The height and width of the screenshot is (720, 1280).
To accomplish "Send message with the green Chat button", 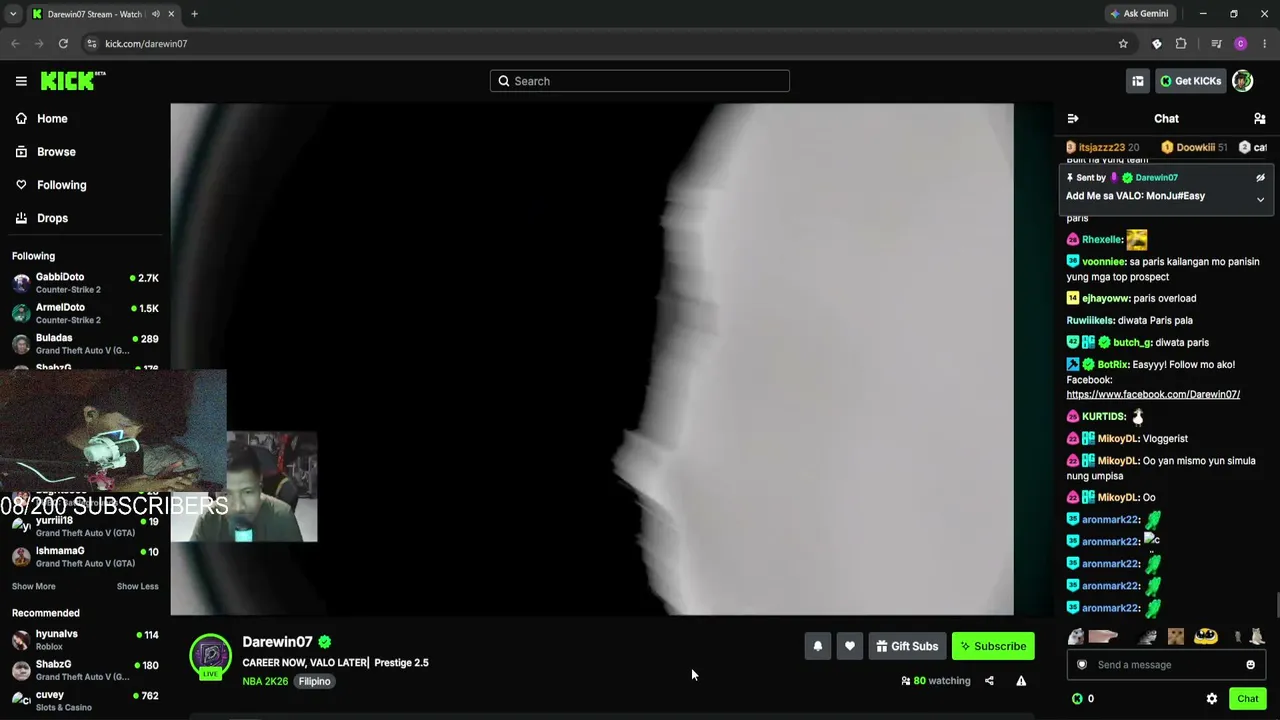I will [x=1247, y=699].
